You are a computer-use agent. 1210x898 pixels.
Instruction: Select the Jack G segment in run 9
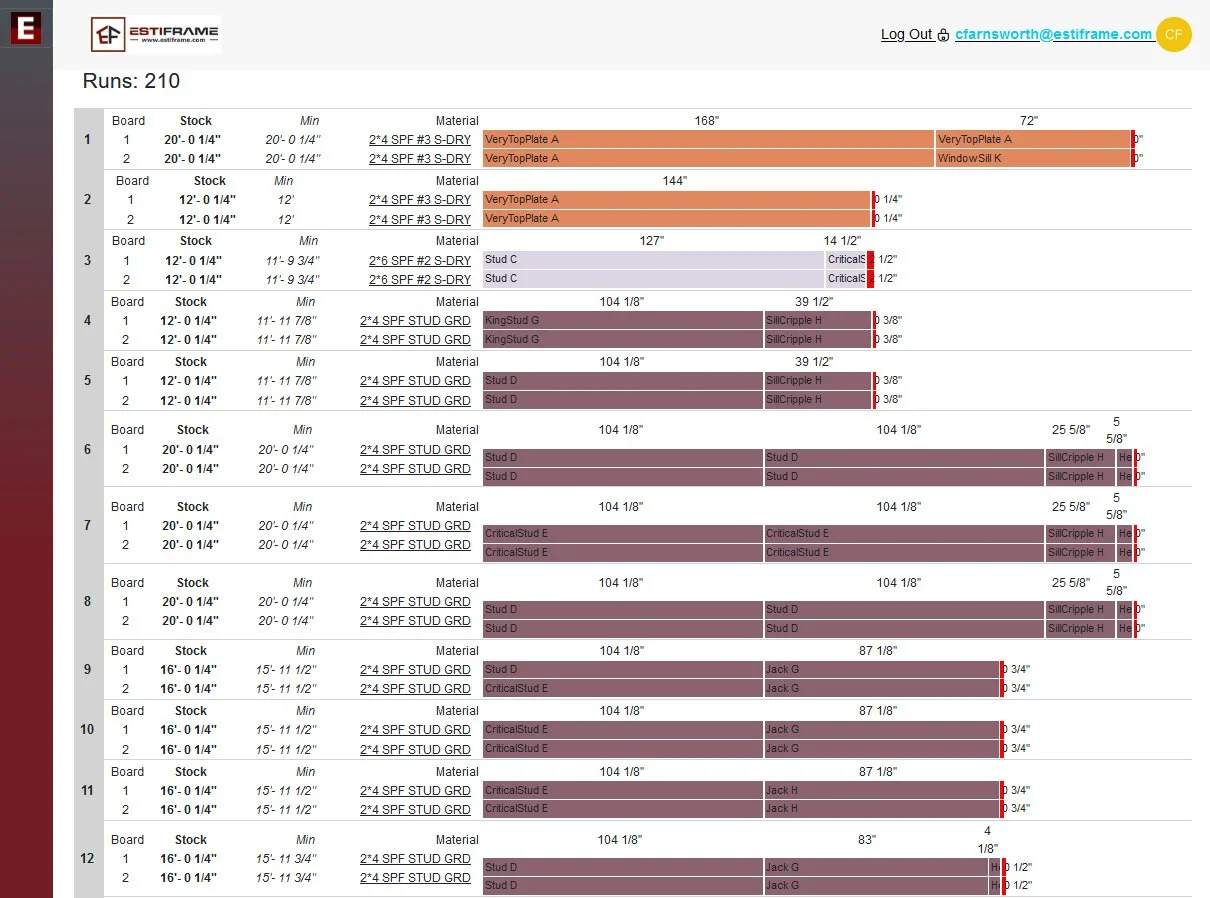(x=880, y=669)
